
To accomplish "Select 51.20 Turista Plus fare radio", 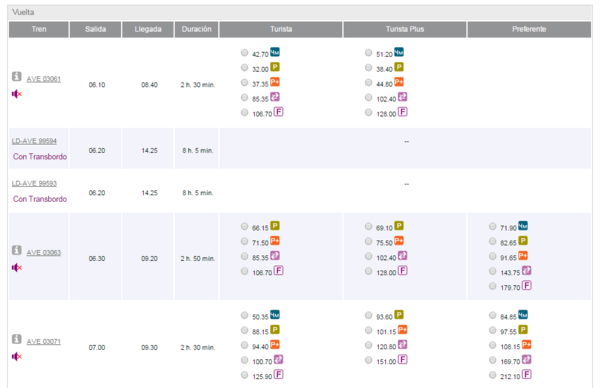I will 368,53.
